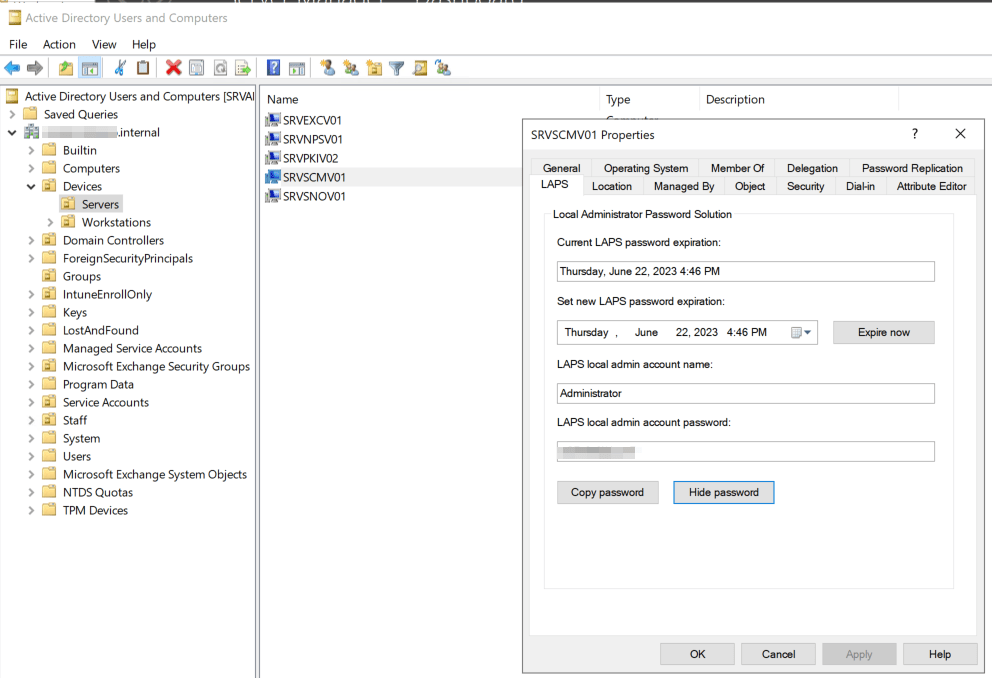The height and width of the screenshot is (678, 992).
Task: Collapse the Devices container
Action: (31, 185)
